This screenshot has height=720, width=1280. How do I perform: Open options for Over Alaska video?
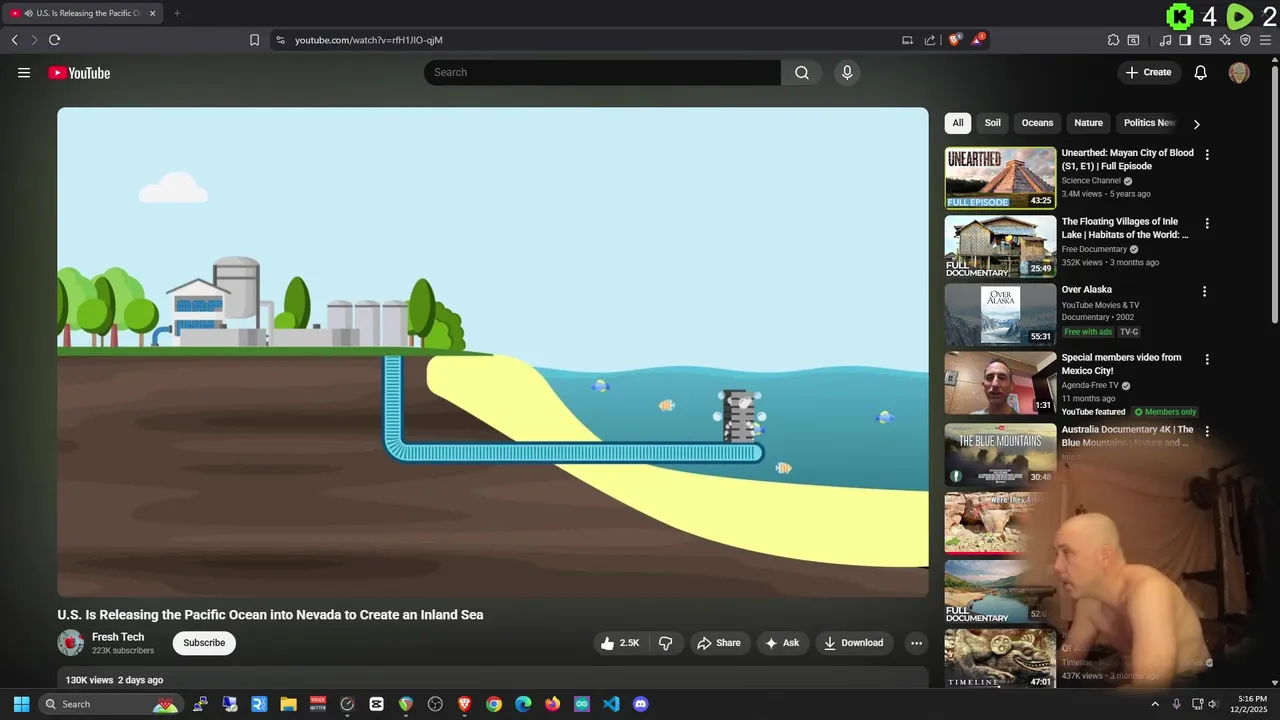click(1204, 291)
